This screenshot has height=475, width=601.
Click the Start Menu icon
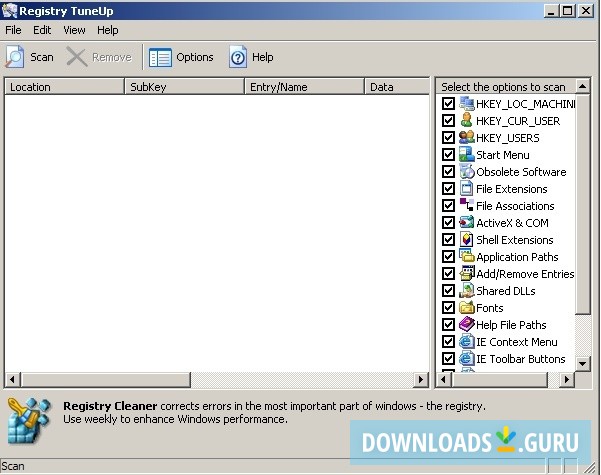(466, 154)
